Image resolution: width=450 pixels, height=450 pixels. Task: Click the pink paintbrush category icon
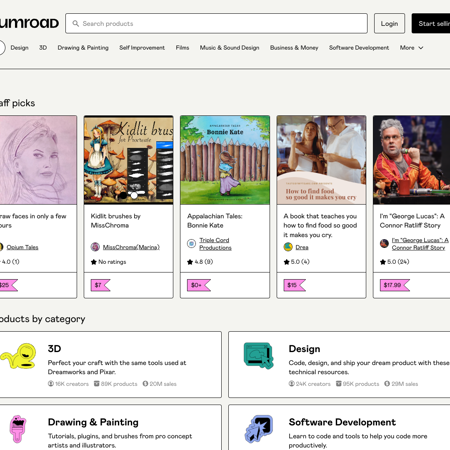tap(18, 429)
